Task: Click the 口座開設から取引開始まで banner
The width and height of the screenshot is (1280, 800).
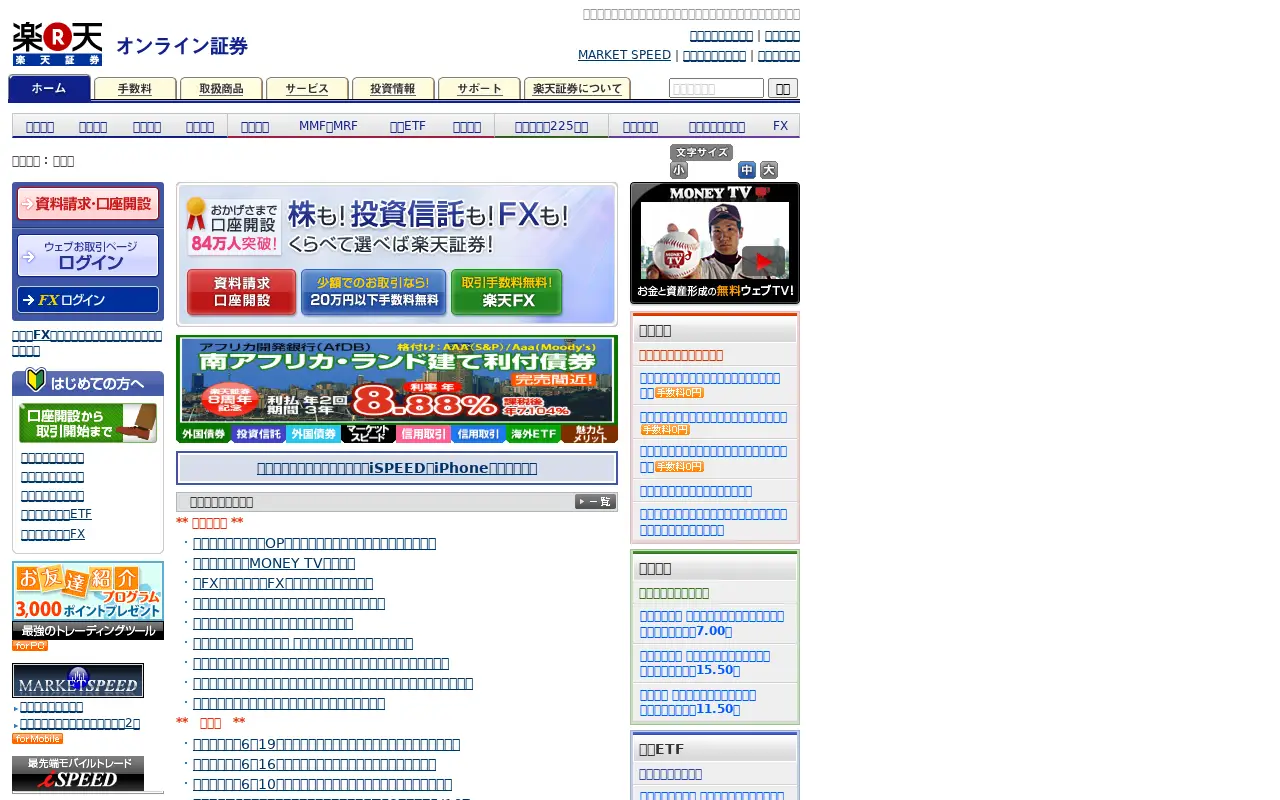Action: tap(88, 423)
